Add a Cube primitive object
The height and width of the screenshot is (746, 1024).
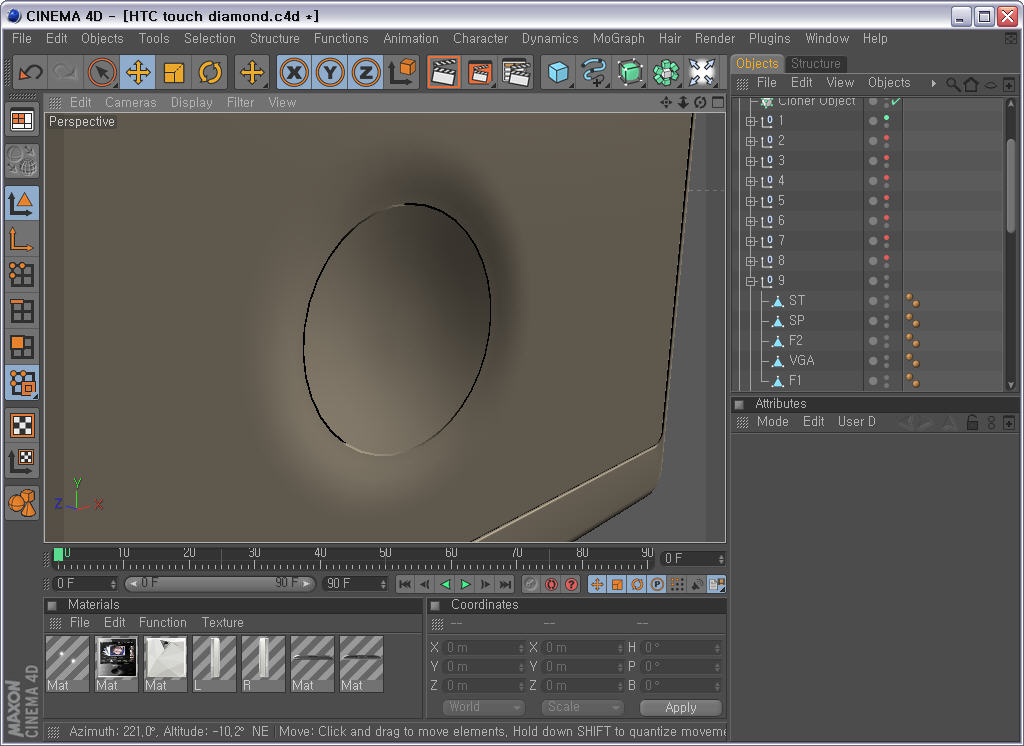point(558,72)
